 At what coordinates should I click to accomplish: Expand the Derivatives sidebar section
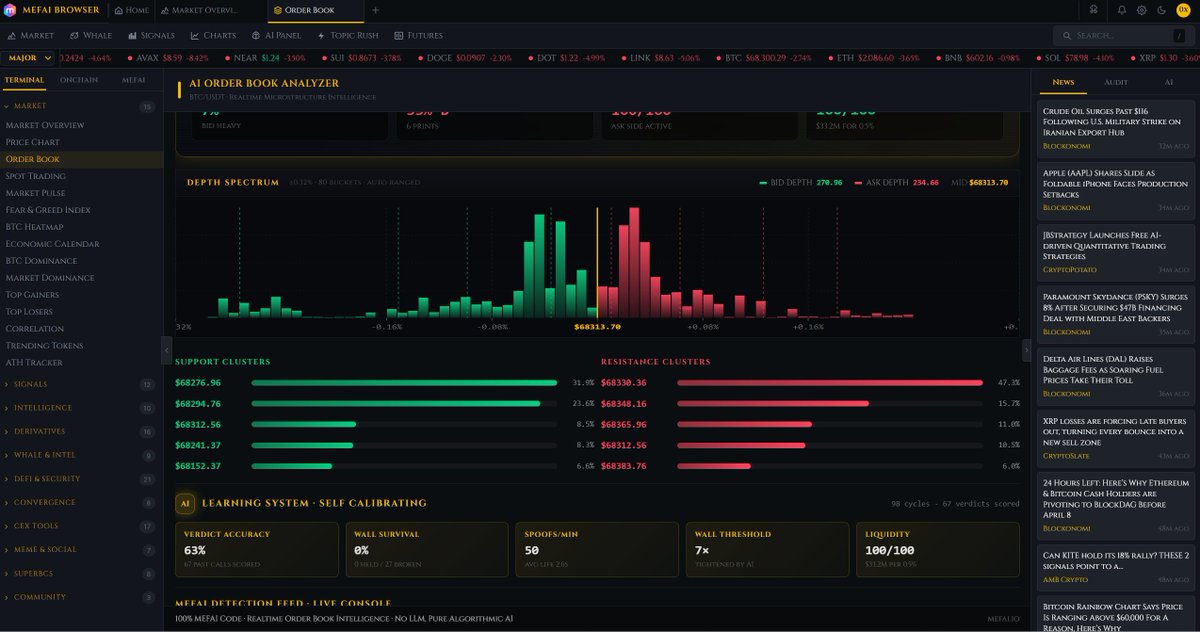[x=81, y=432]
